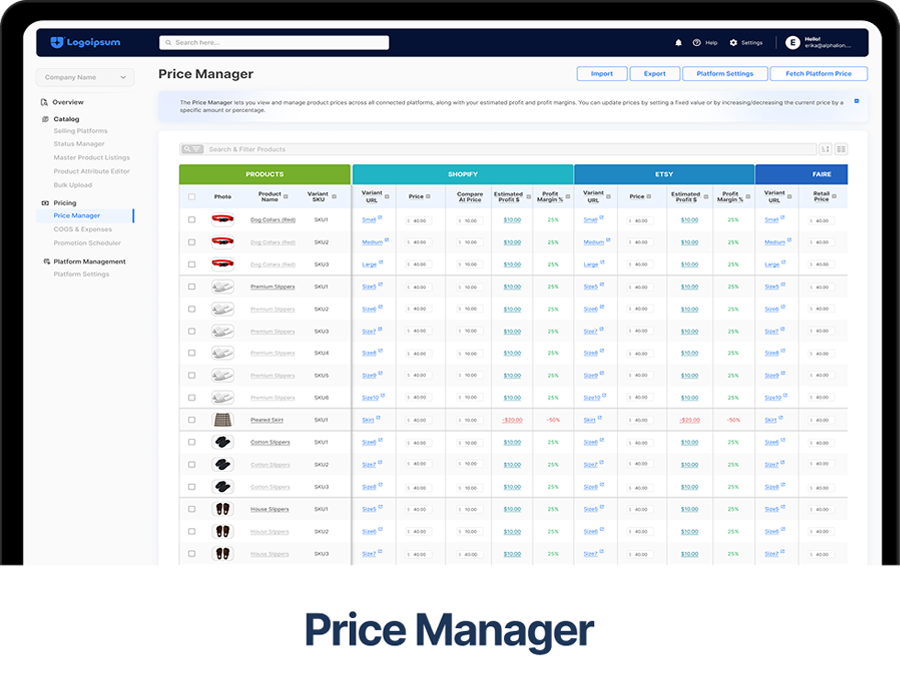Click the Fetch Platform Price button
The height and width of the screenshot is (694, 900).
pyautogui.click(x=818, y=74)
